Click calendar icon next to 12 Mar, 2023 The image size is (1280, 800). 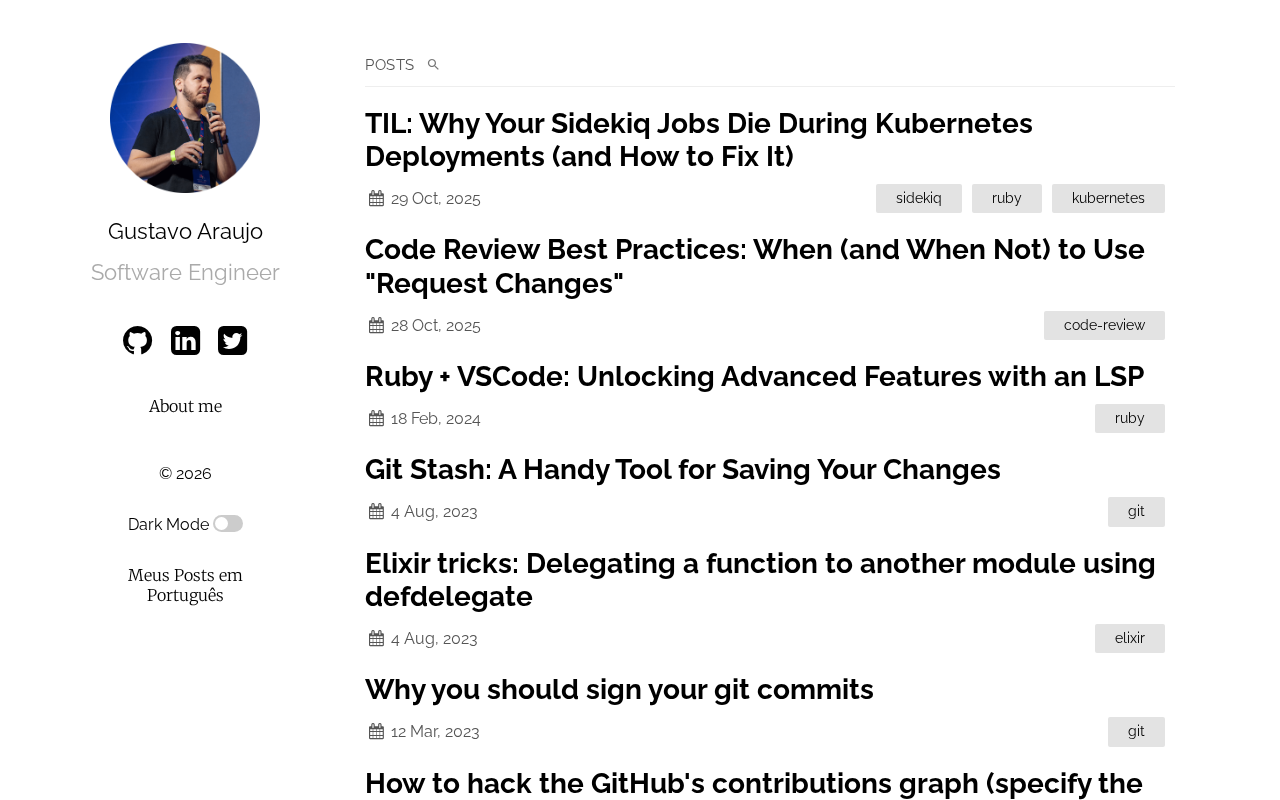click(377, 731)
